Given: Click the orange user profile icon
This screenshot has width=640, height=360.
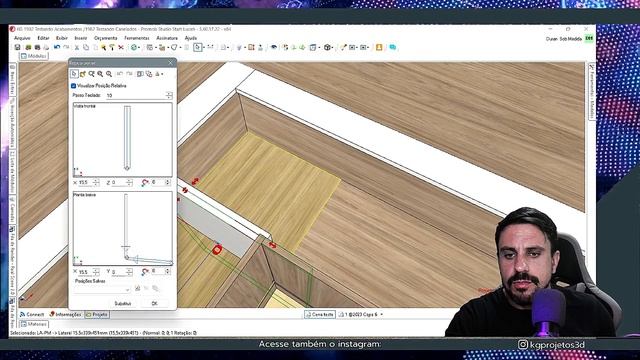Looking at the screenshot, I should point(379,47).
